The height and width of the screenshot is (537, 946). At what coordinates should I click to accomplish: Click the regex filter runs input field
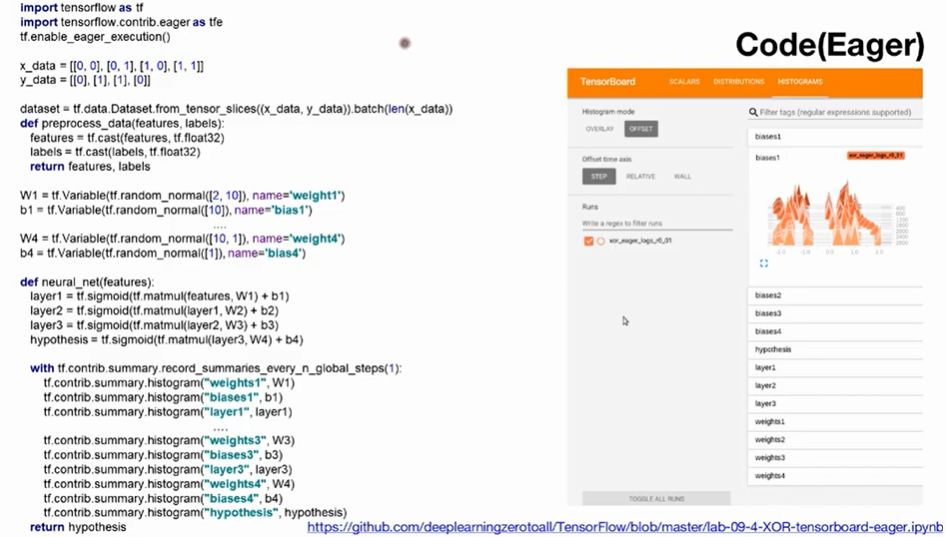(657, 223)
